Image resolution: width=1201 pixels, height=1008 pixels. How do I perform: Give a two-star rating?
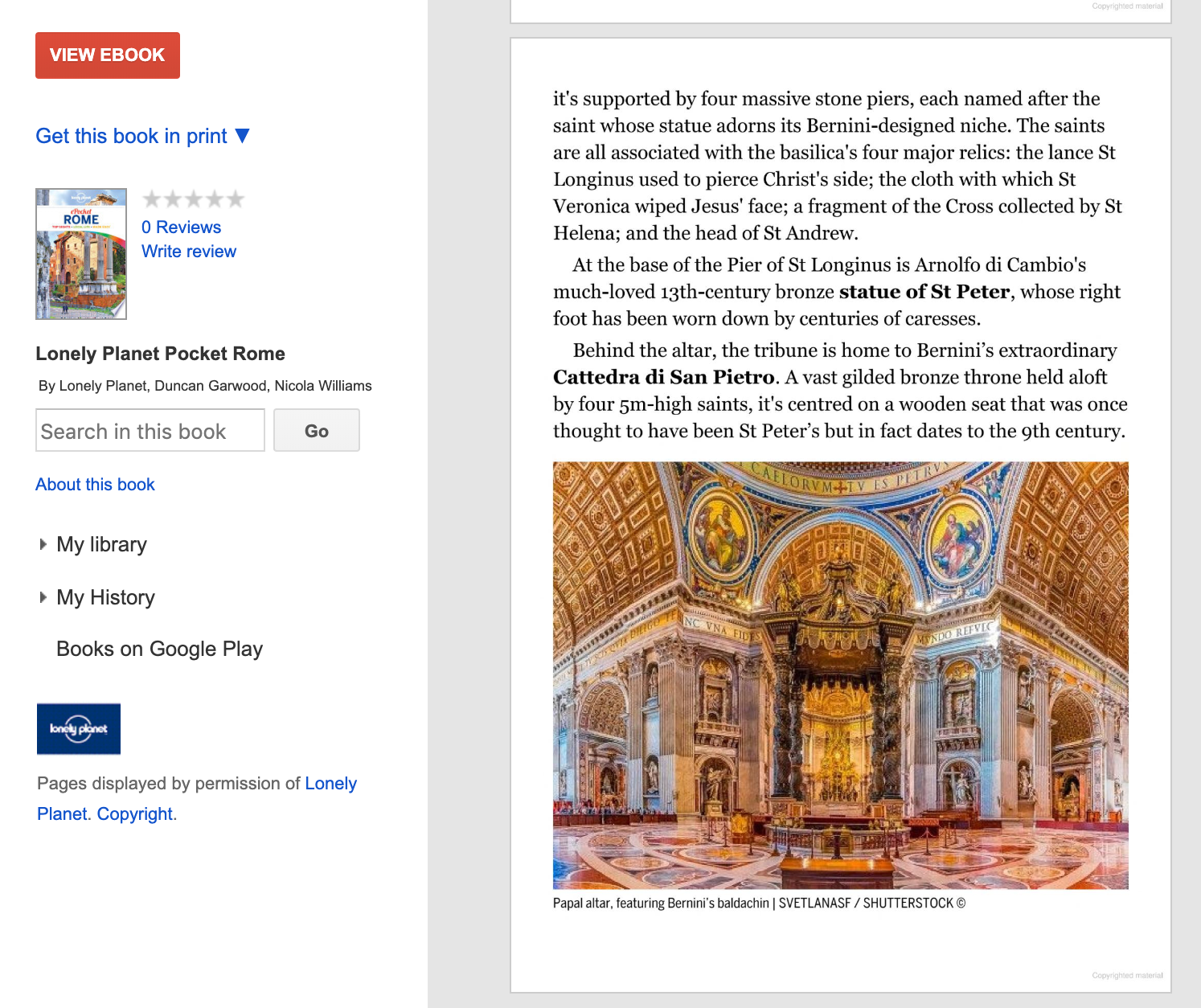174,199
